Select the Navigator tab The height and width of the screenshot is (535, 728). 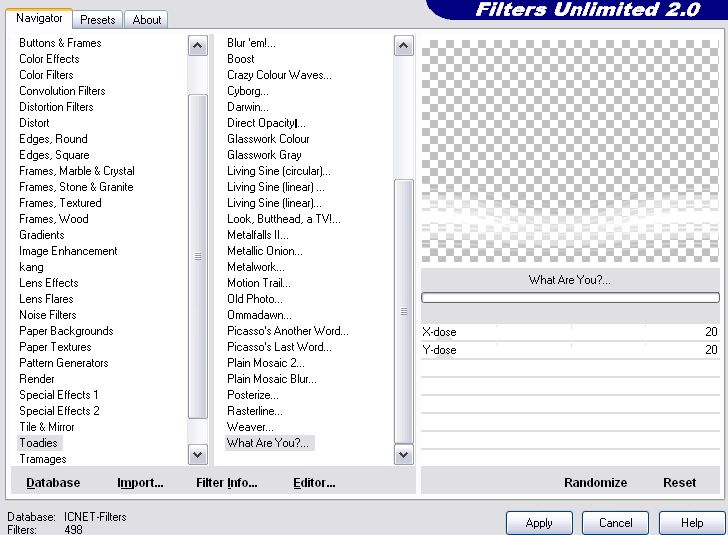39,18
